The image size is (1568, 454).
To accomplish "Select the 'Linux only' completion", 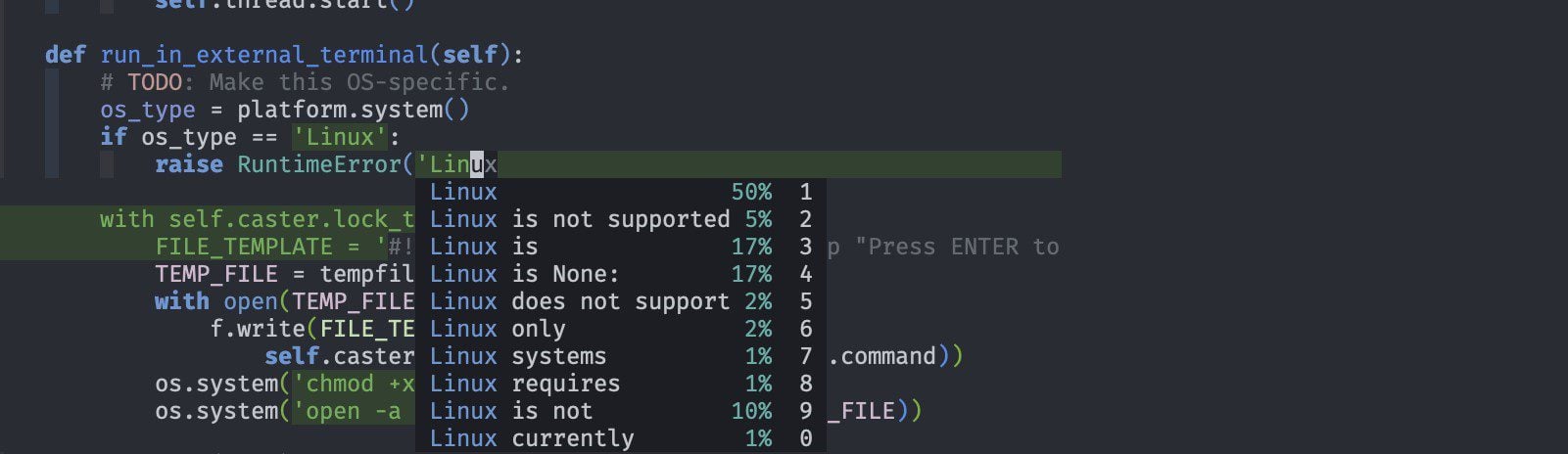I will [621, 329].
